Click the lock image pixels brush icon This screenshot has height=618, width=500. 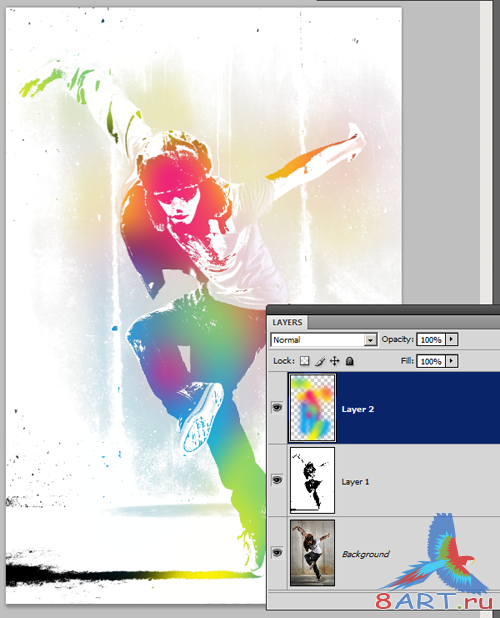point(320,361)
